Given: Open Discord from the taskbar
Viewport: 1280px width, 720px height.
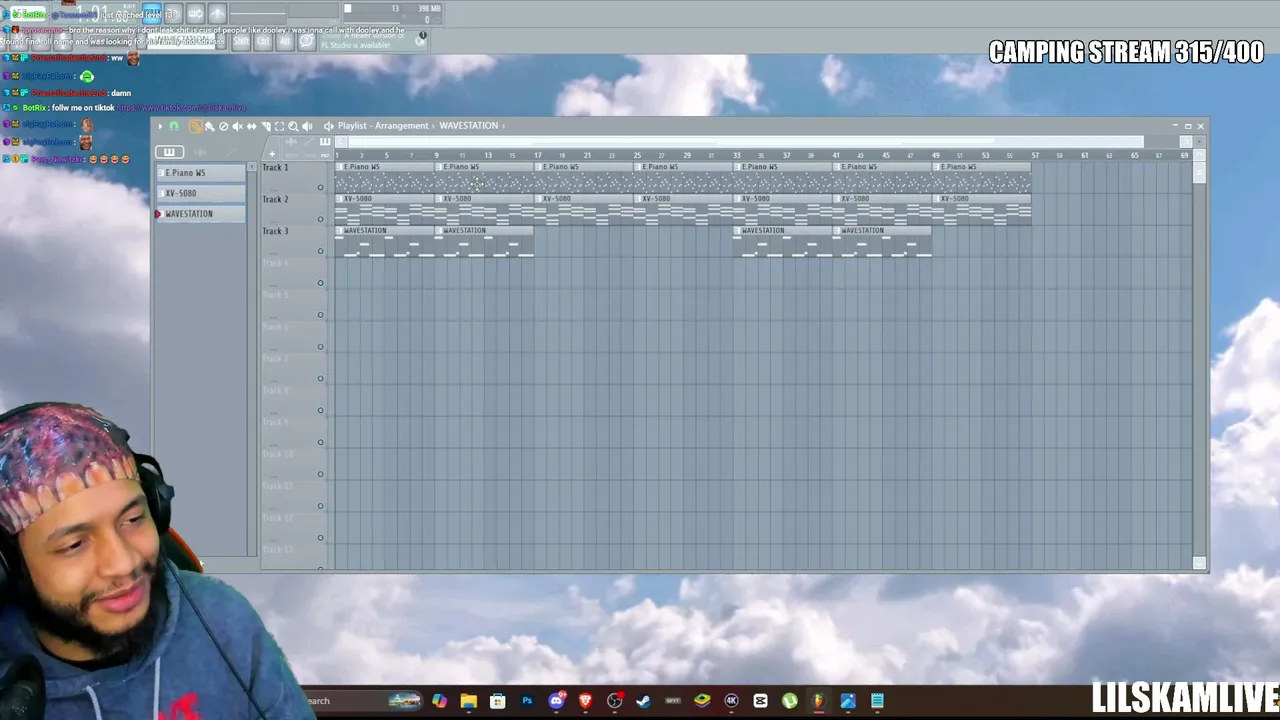Looking at the screenshot, I should [557, 701].
